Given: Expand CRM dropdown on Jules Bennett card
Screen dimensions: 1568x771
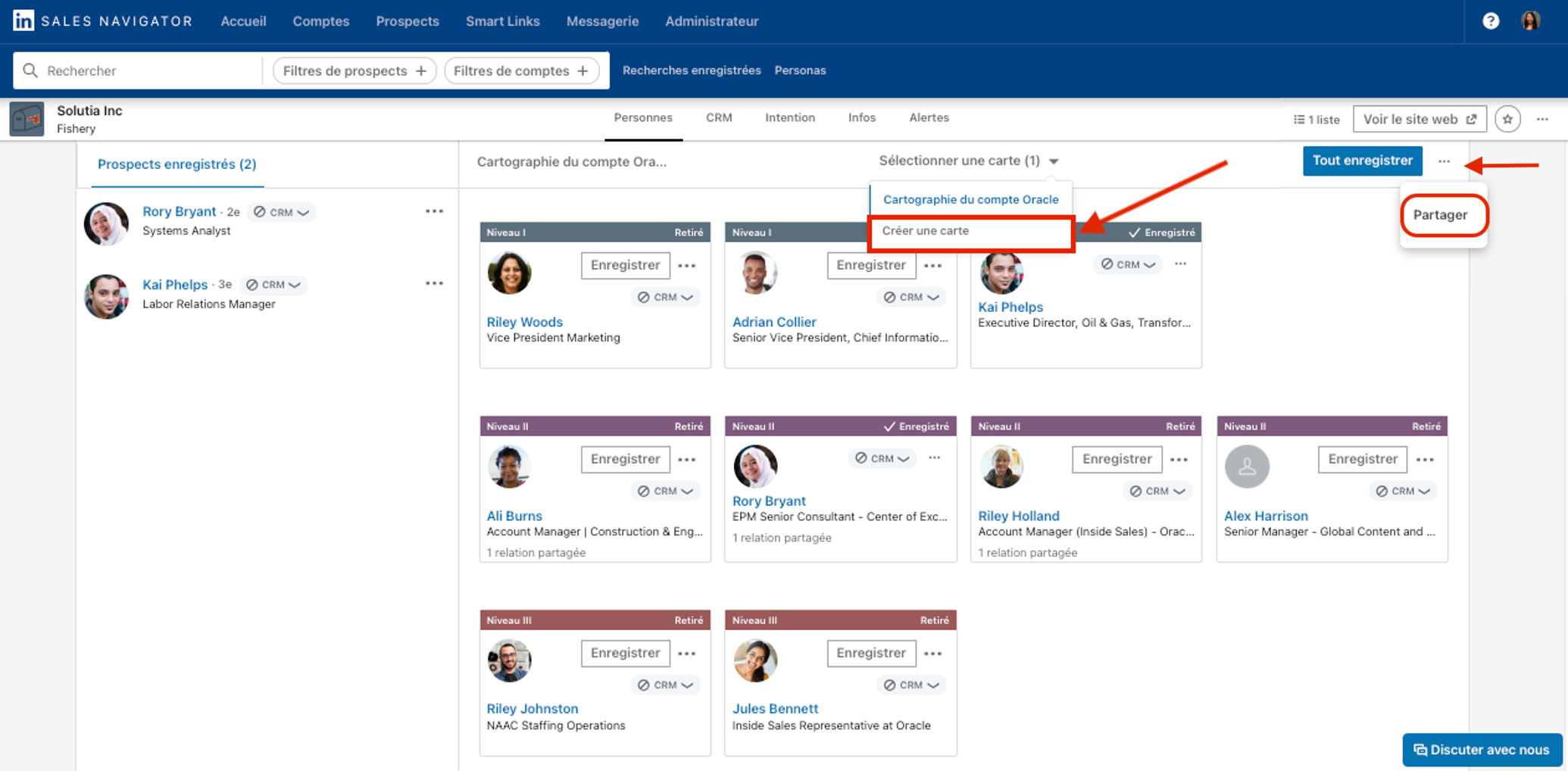Looking at the screenshot, I should 911,685.
